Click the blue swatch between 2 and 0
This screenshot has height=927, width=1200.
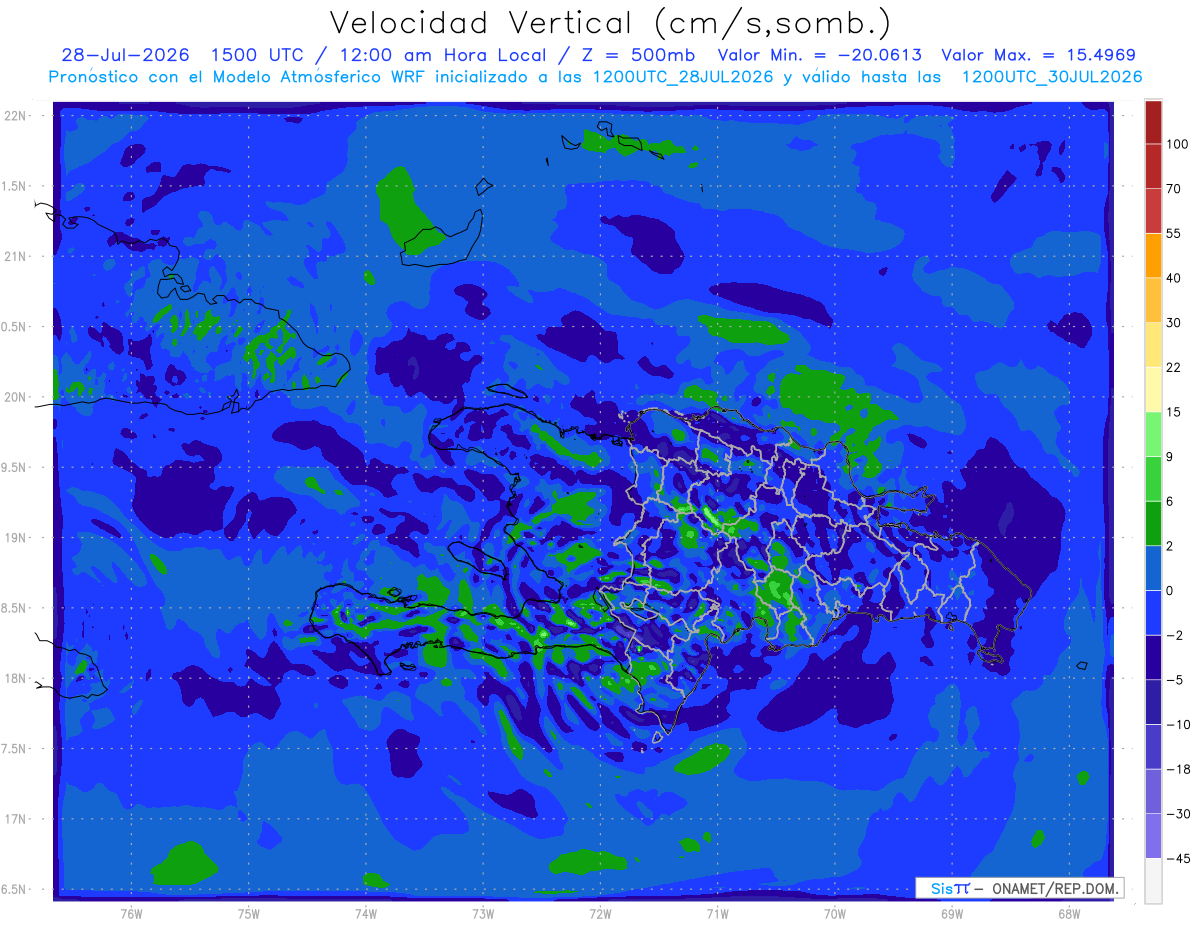[1153, 568]
